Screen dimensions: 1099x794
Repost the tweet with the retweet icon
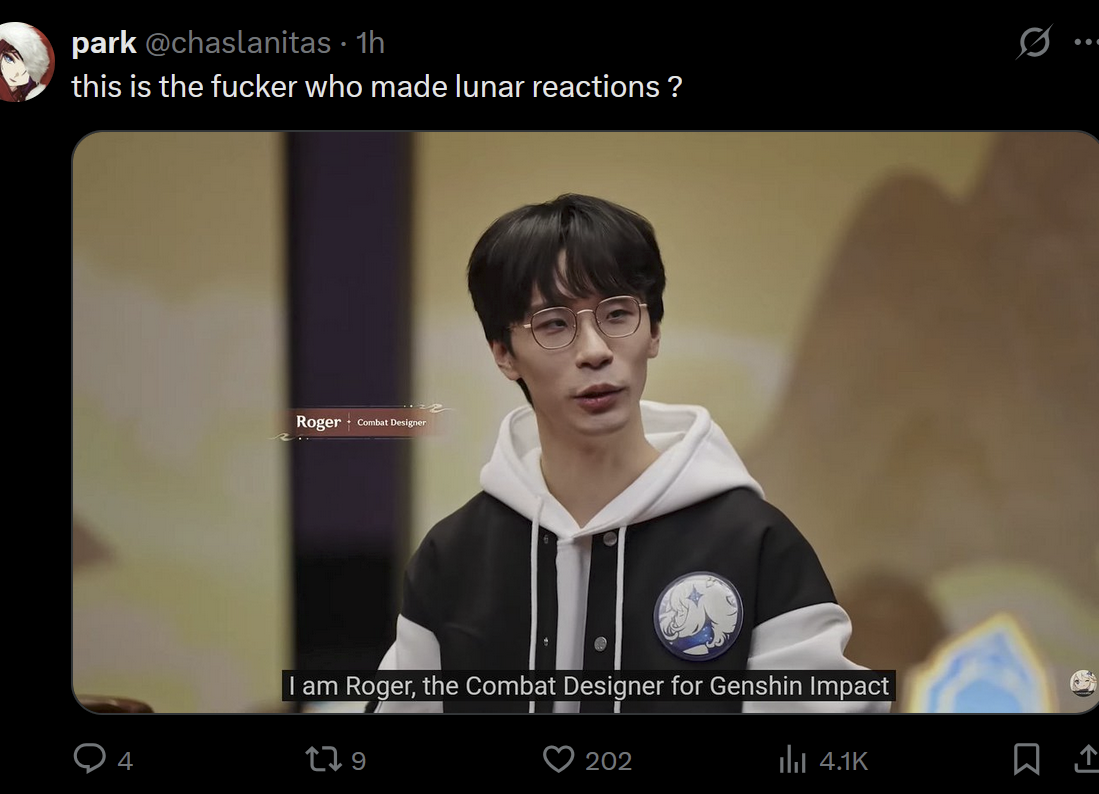323,759
